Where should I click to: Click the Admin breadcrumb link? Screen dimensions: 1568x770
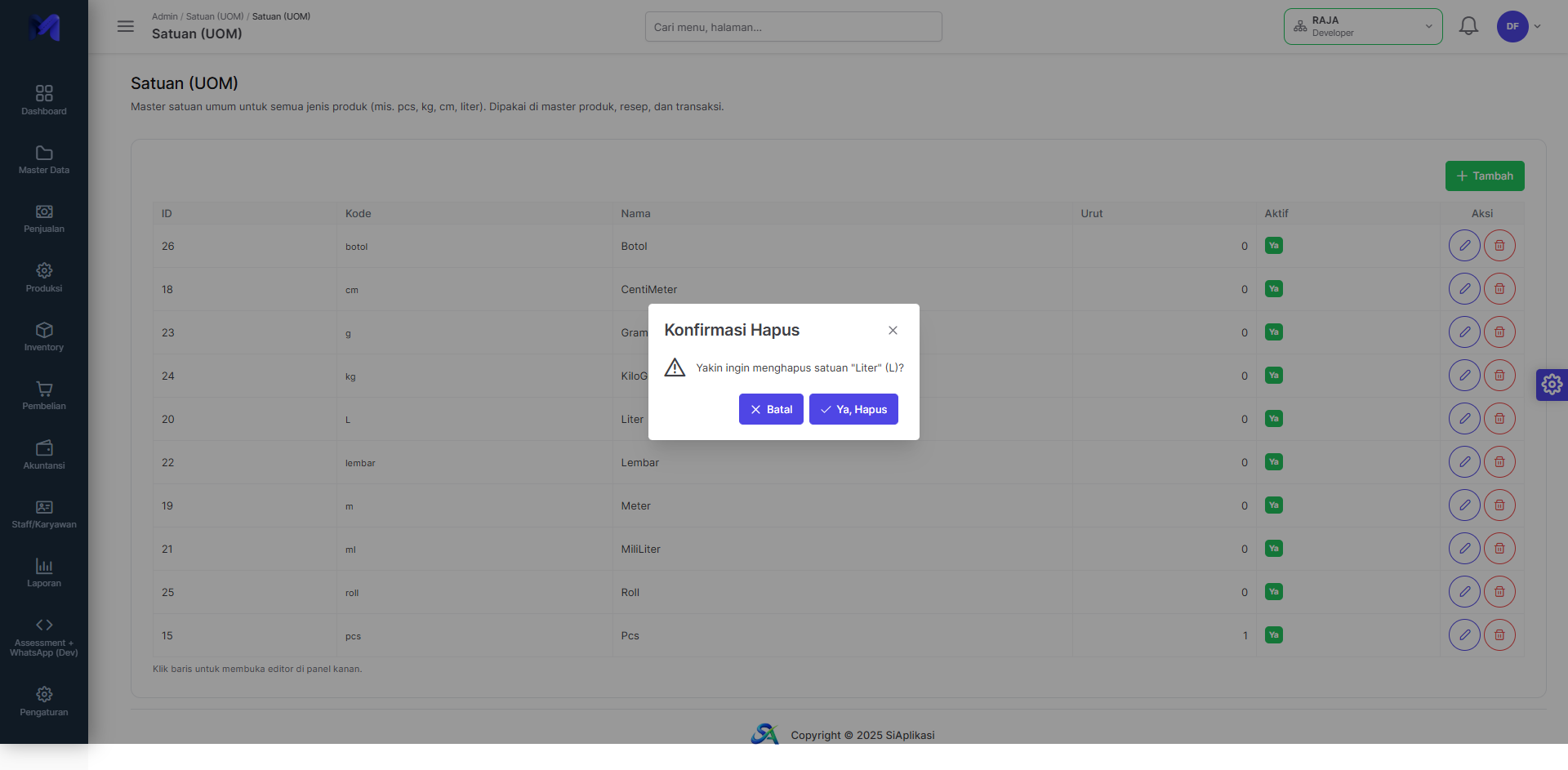click(x=164, y=16)
